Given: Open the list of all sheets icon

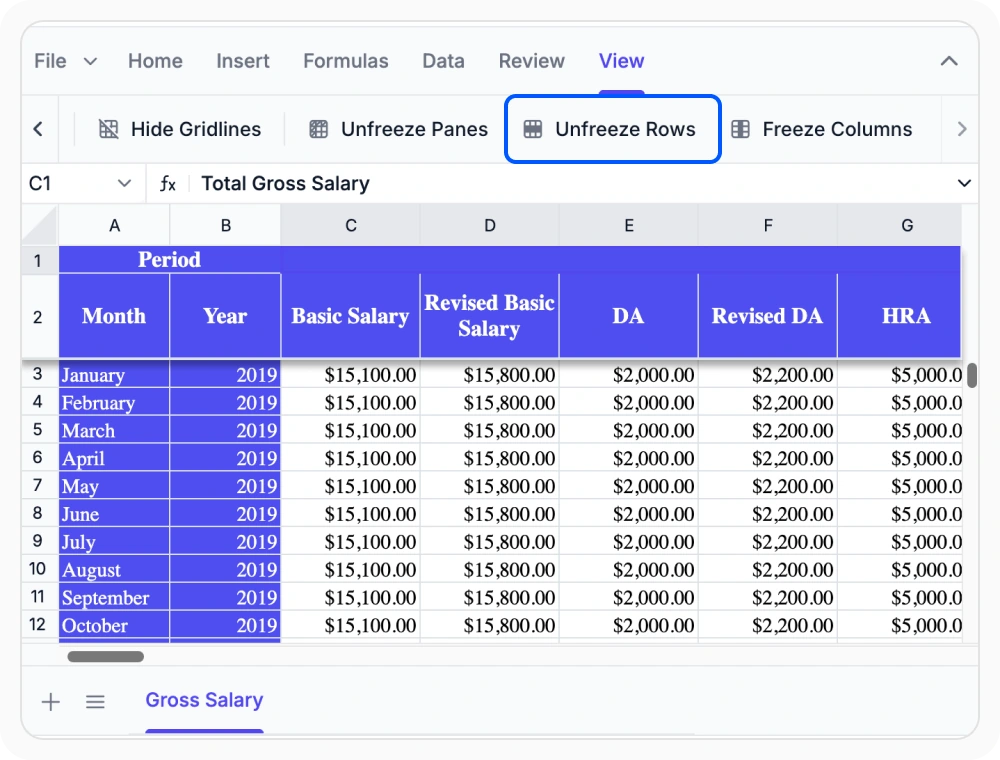Looking at the screenshot, I should coord(95,702).
